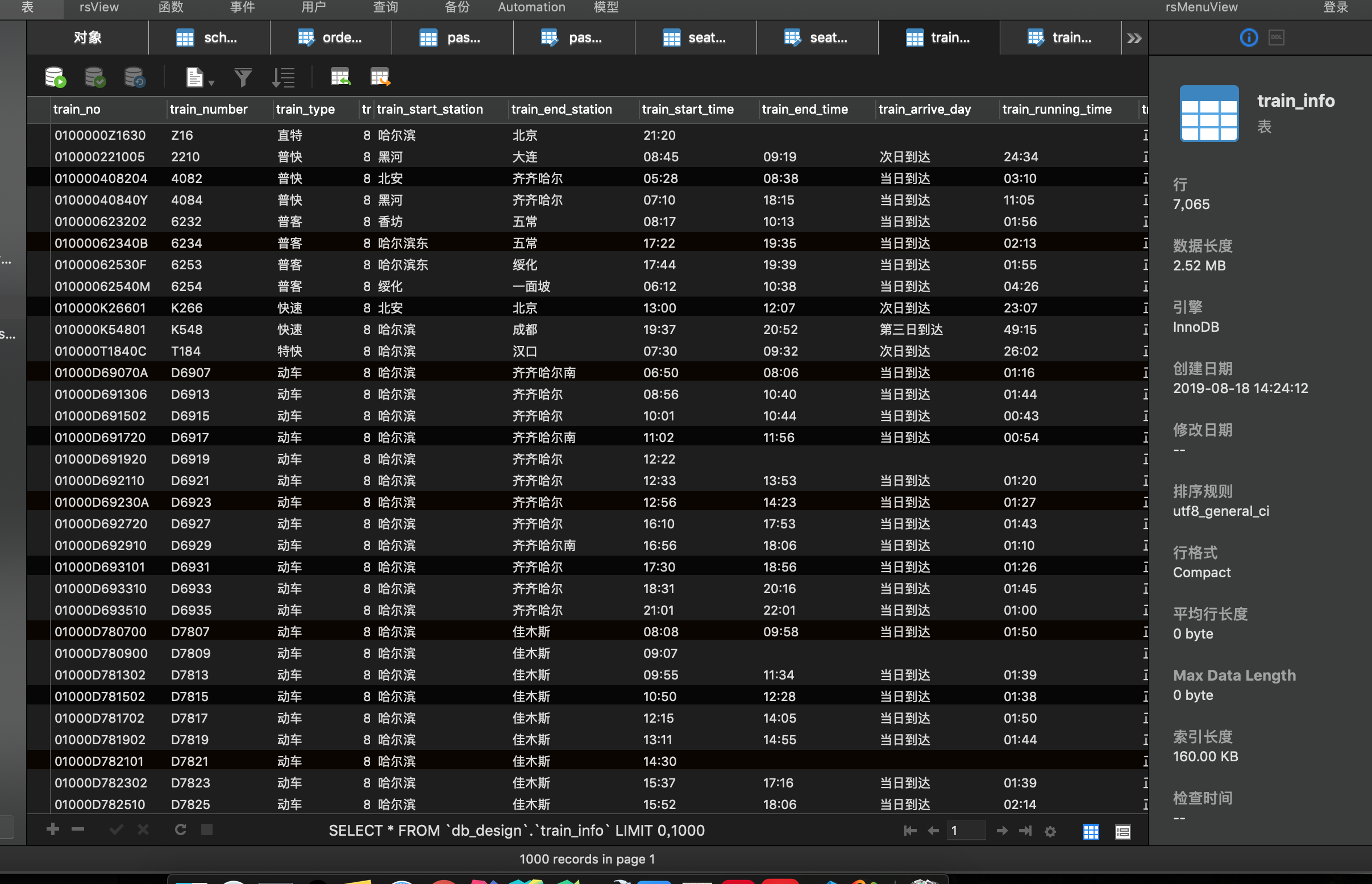Go to the next page

click(1002, 831)
